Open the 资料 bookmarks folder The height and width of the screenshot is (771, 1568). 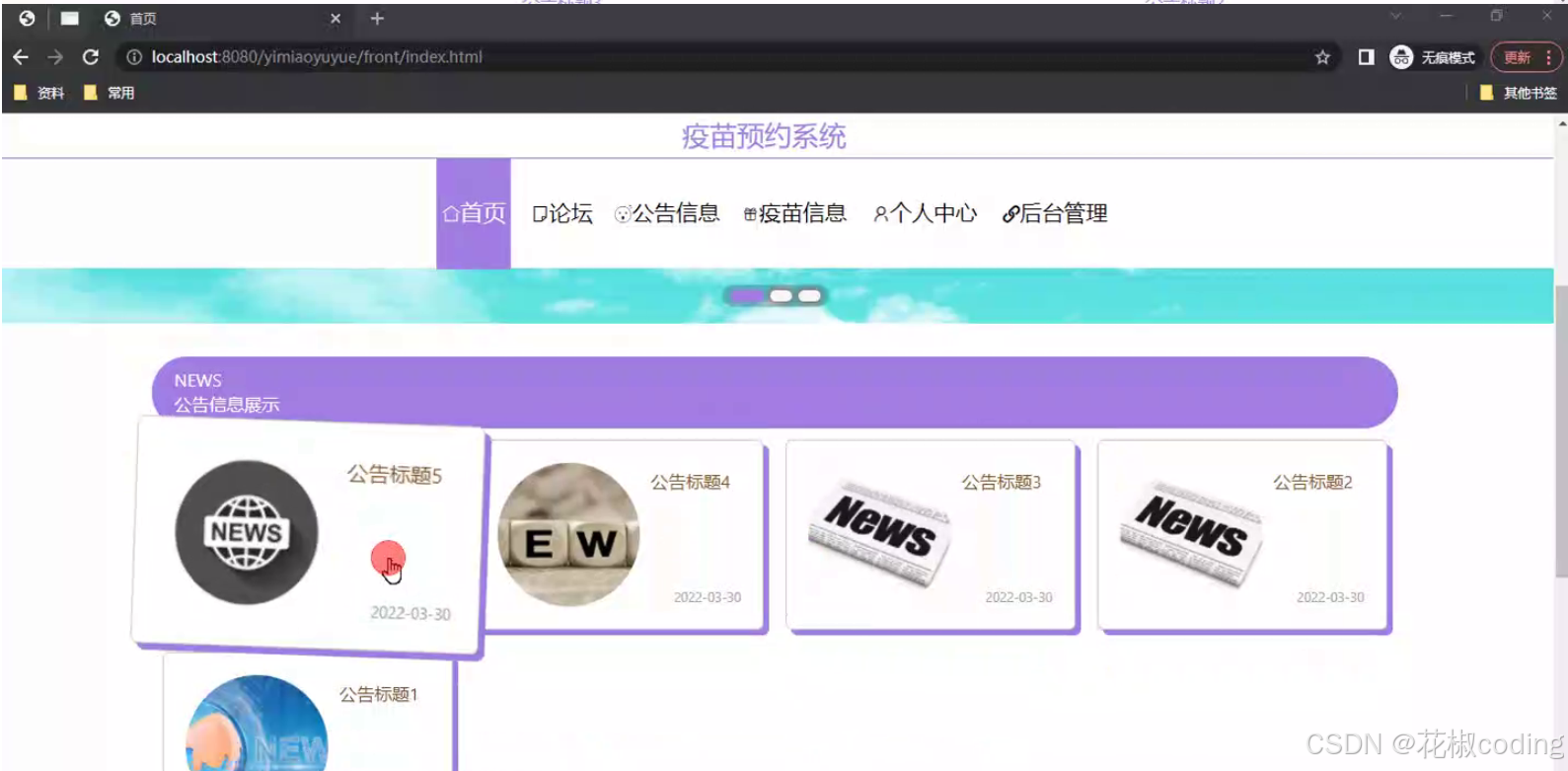[x=39, y=93]
